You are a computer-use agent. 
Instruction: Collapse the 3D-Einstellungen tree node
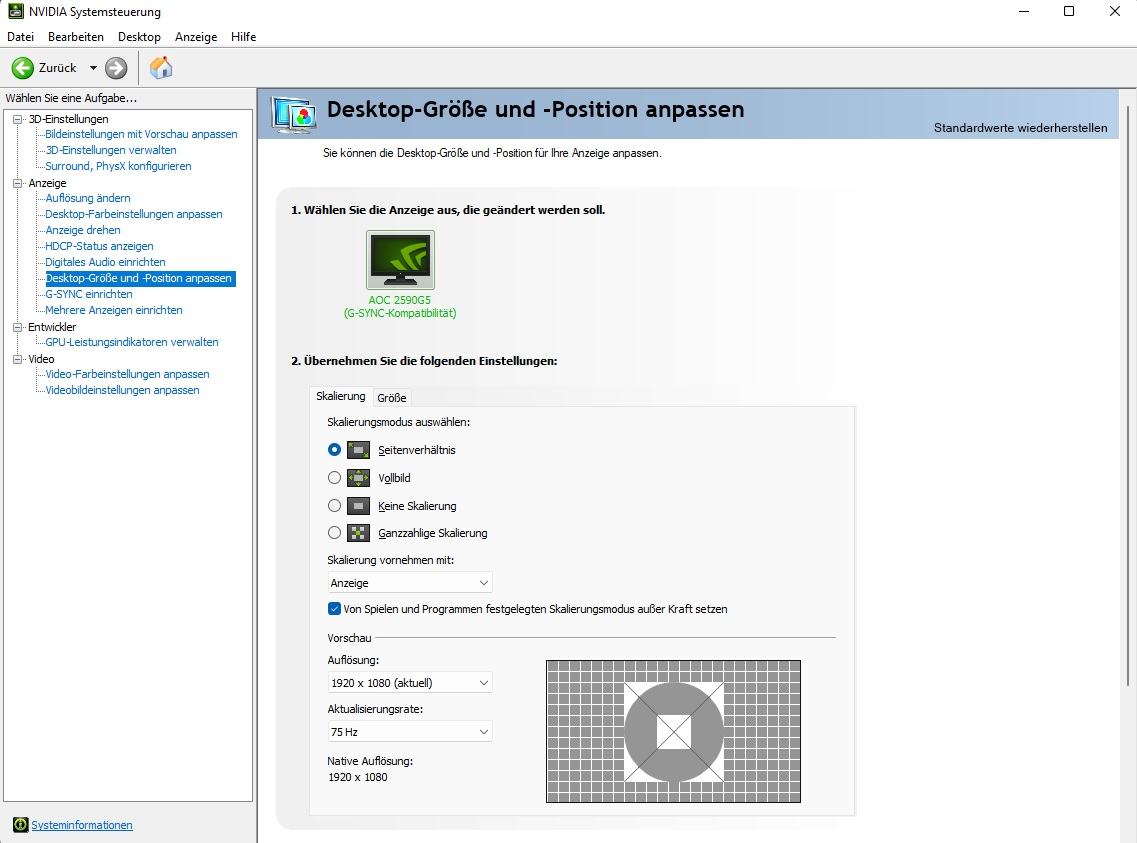(17, 120)
